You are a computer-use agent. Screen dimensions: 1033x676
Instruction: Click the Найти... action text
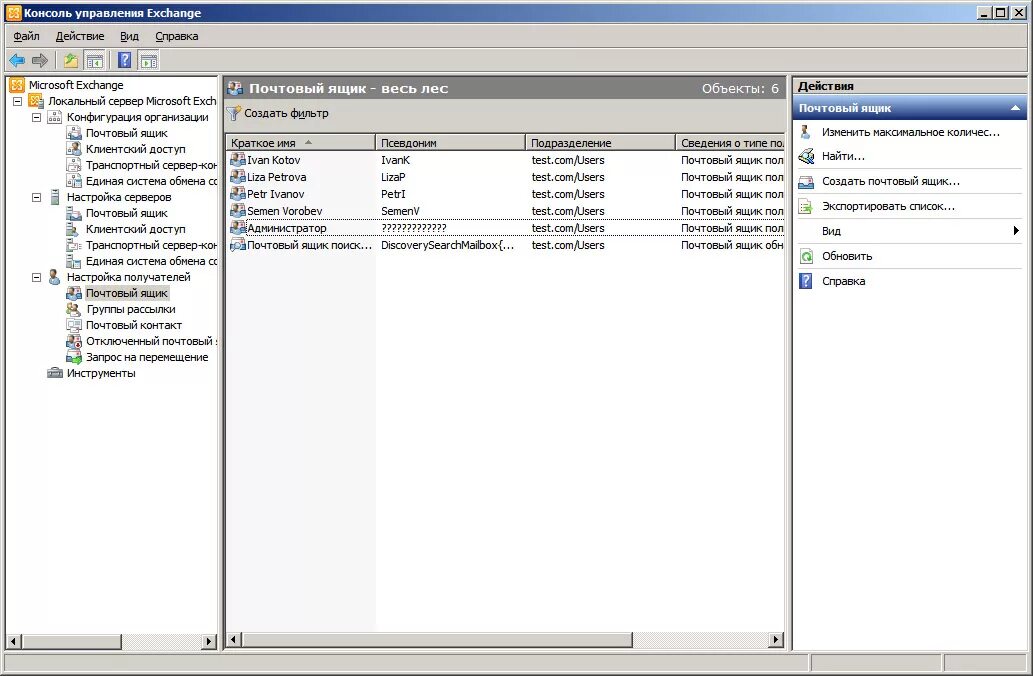843,156
